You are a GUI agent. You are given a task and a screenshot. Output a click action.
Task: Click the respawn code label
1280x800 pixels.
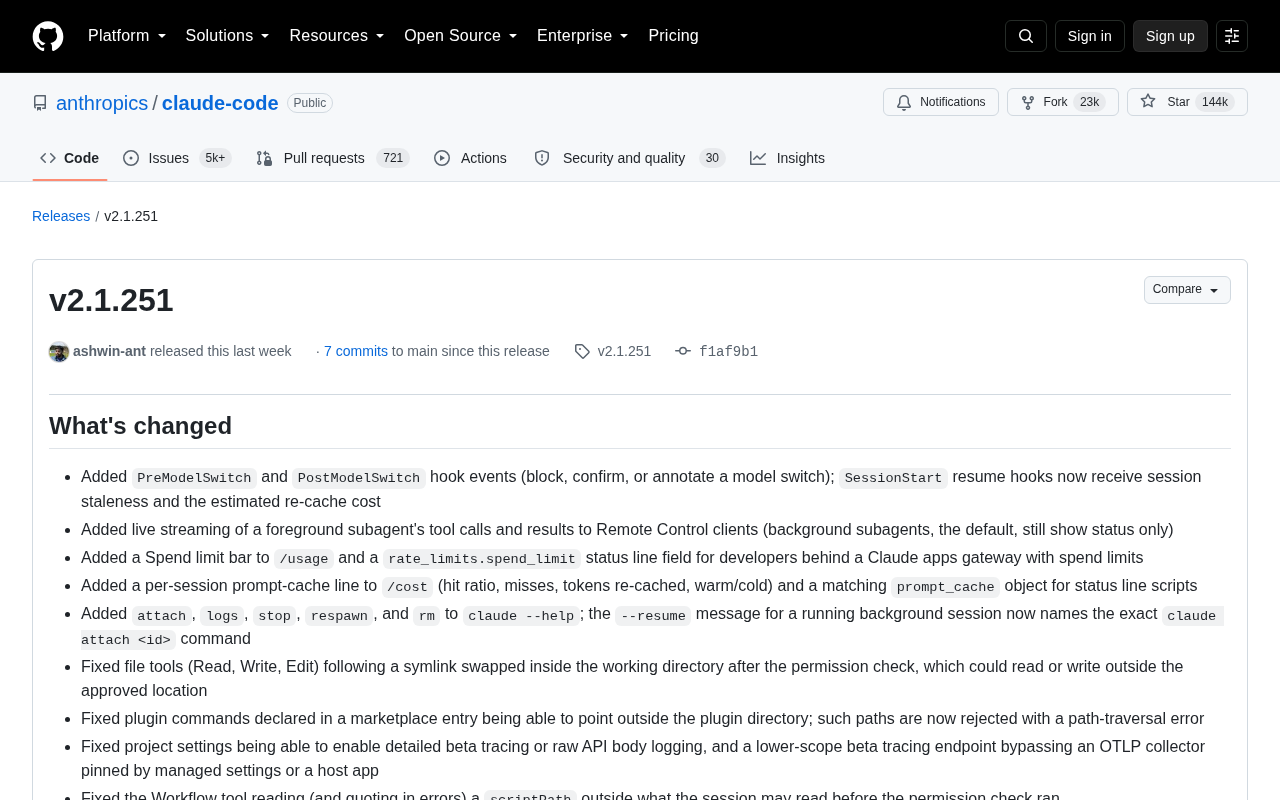pos(339,615)
